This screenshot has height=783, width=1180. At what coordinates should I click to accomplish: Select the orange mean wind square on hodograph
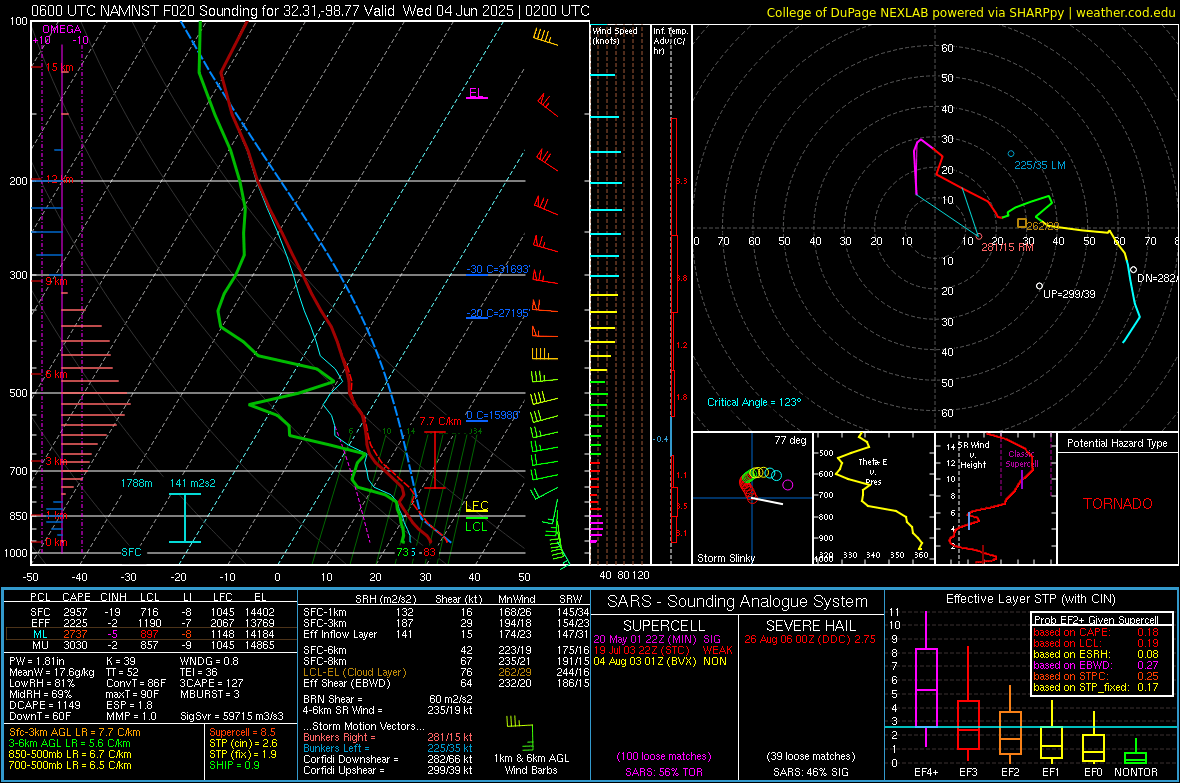1021,223
